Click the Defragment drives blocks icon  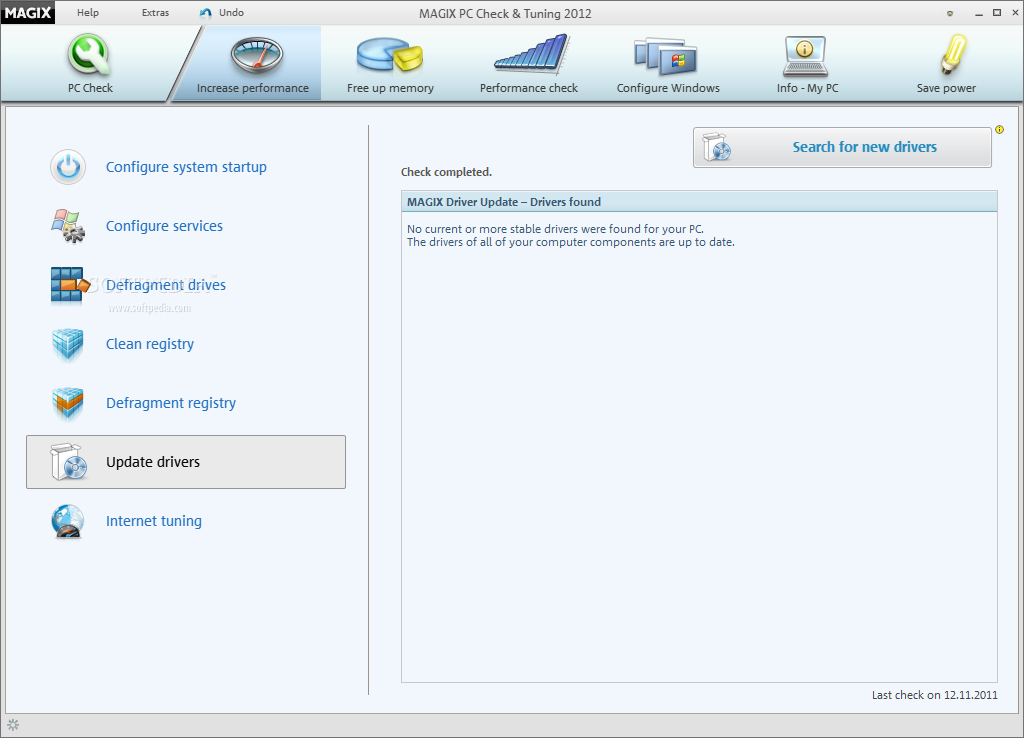(69, 285)
